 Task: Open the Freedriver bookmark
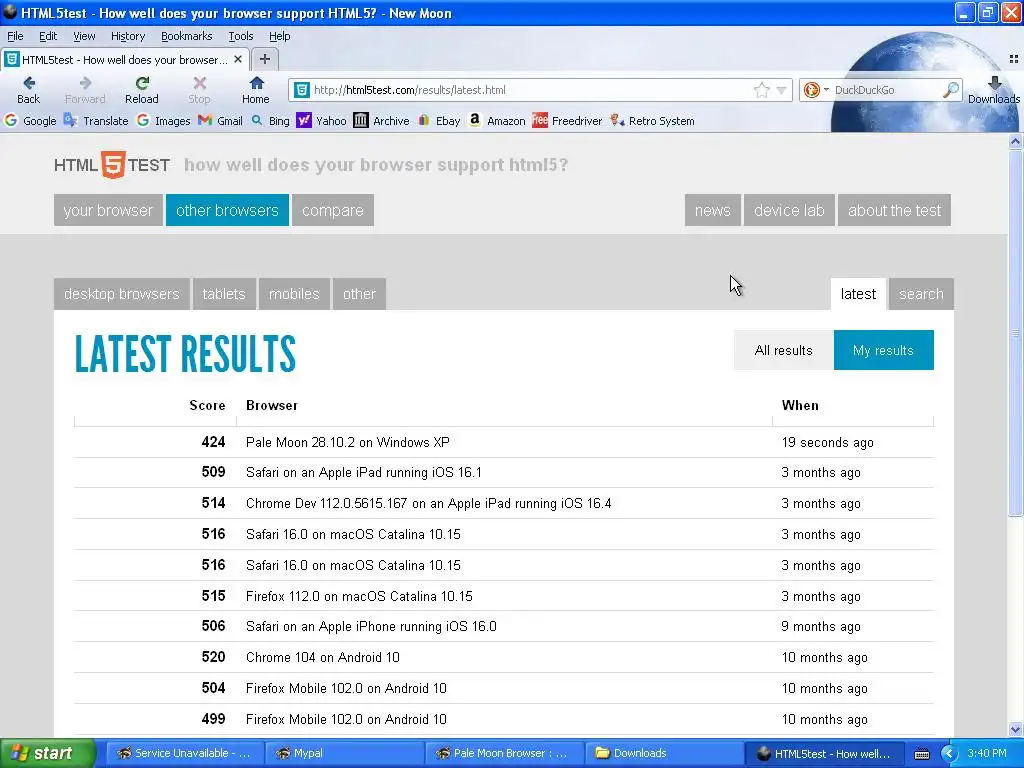tap(567, 121)
